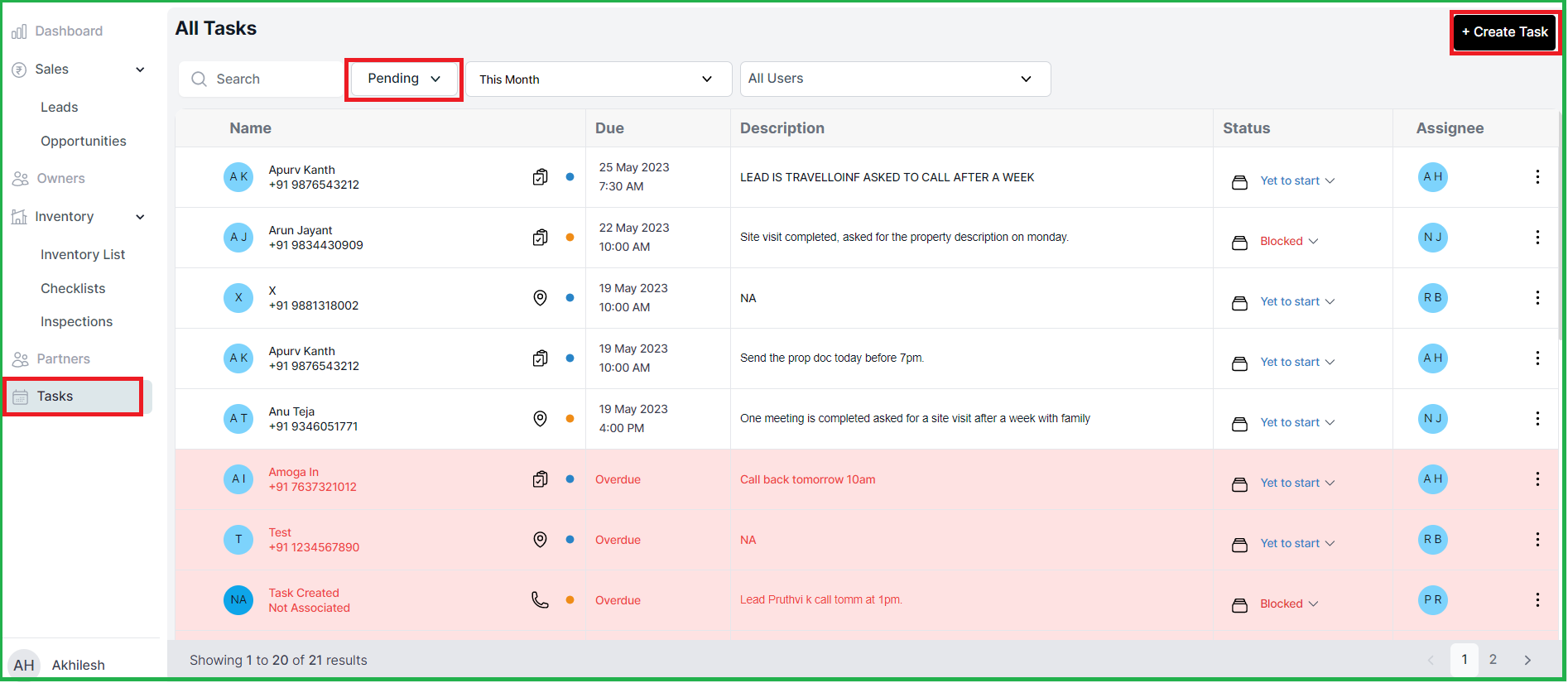Open Opportunities in the sidebar

tap(84, 142)
